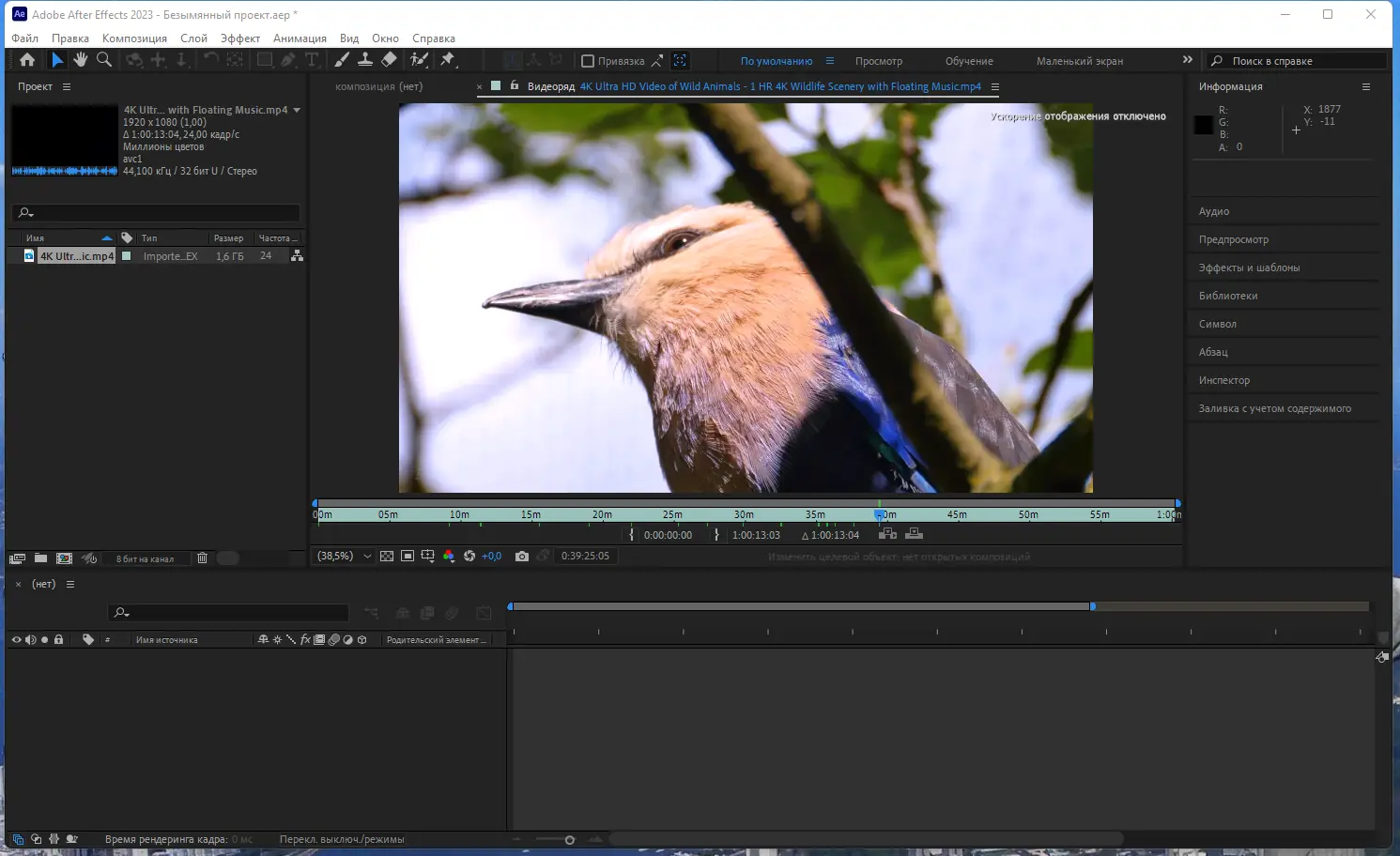Select the Clone Stamp tool
The width and height of the screenshot is (1400, 856).
pyautogui.click(x=365, y=60)
